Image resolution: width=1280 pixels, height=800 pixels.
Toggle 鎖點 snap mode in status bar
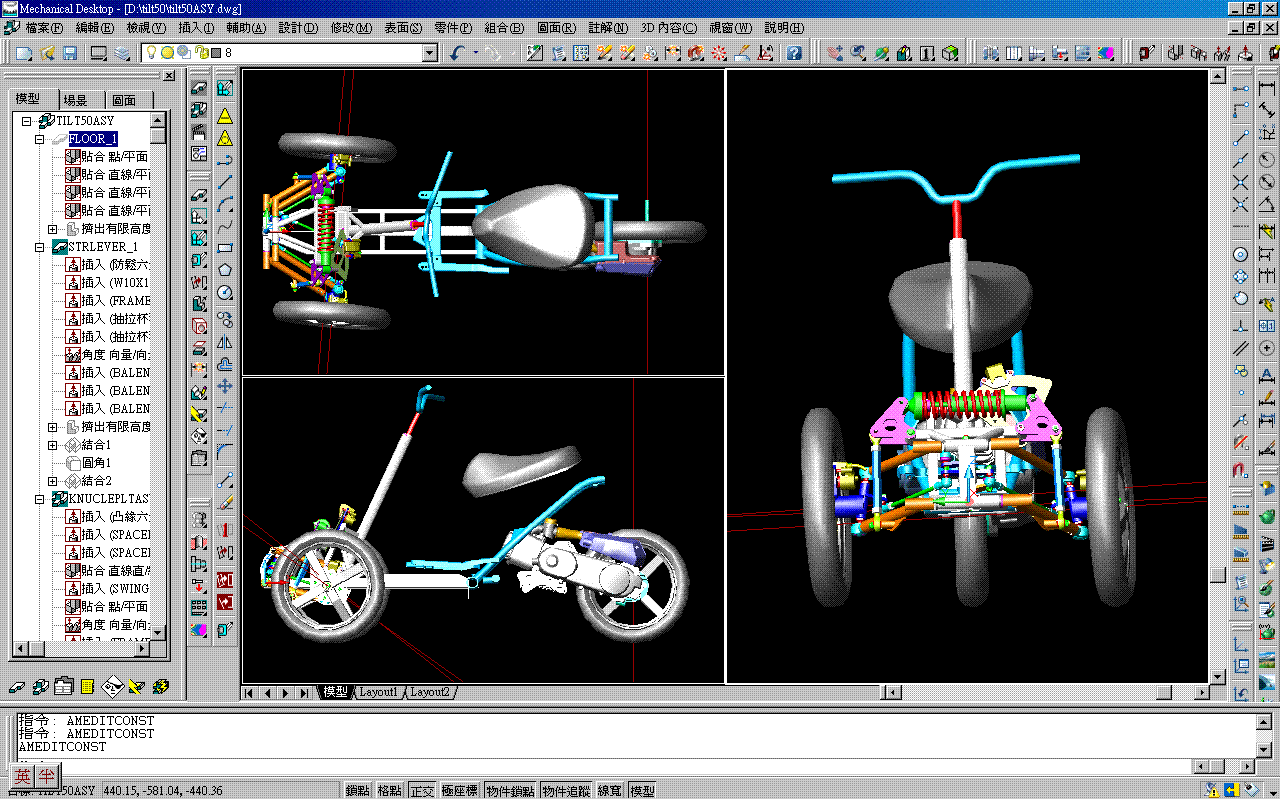[x=358, y=791]
